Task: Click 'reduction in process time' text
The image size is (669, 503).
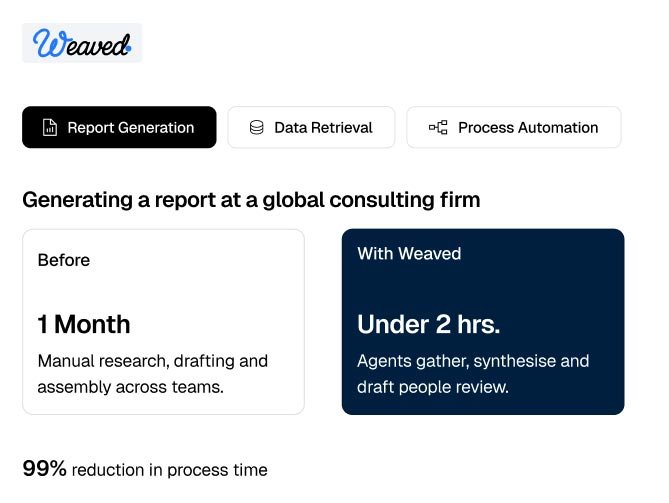Action: pos(170,470)
